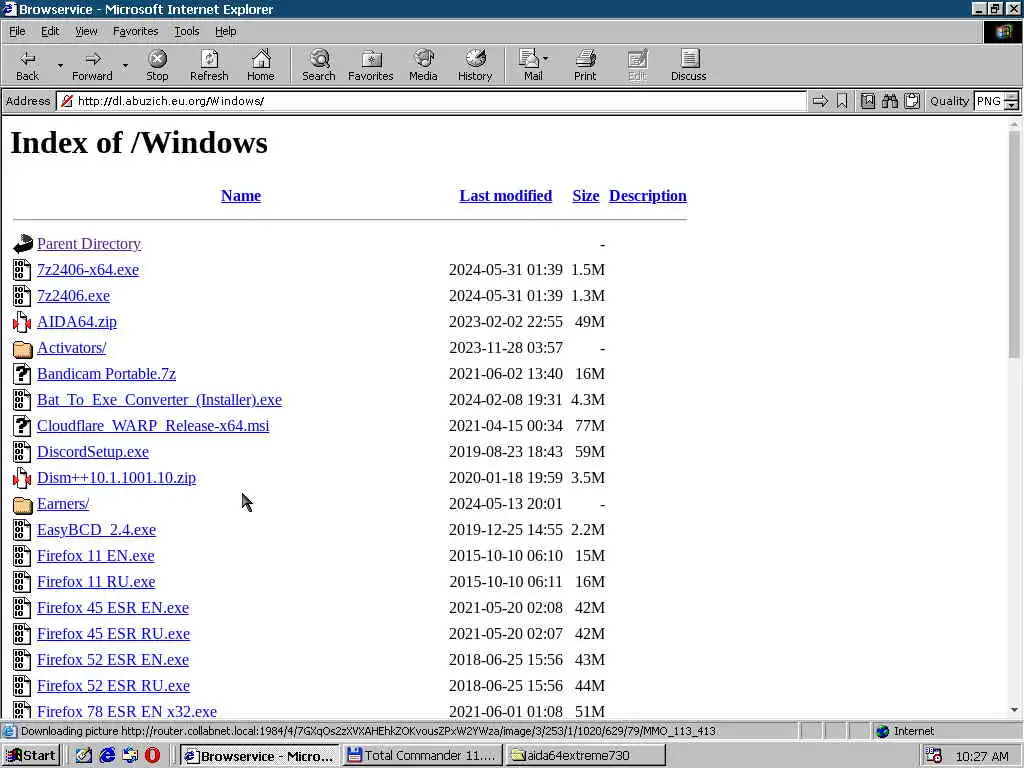Click the tray scheduler icon near clock
This screenshot has height=768, width=1024.
click(x=934, y=756)
